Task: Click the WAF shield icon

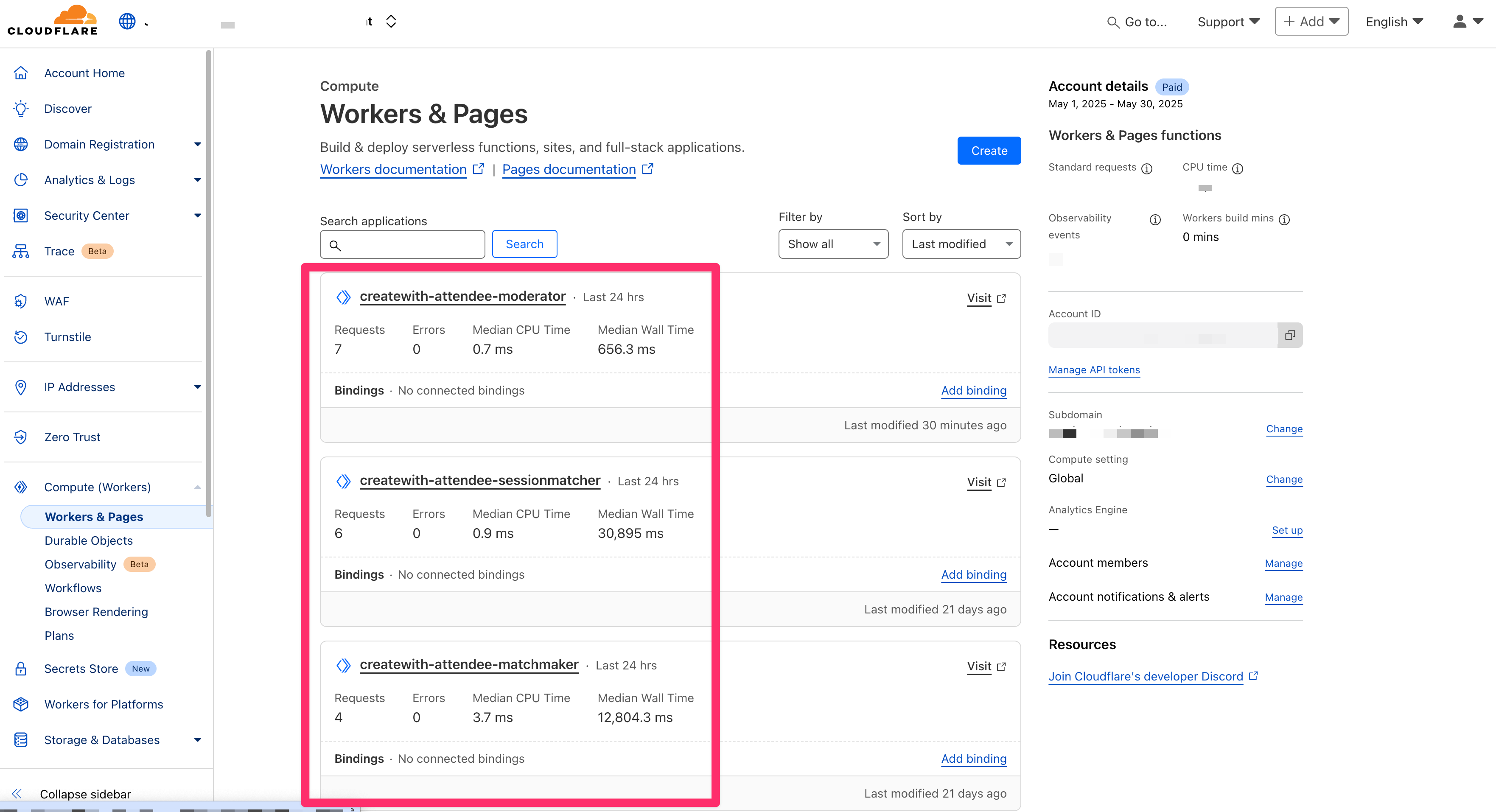Action: click(21, 301)
